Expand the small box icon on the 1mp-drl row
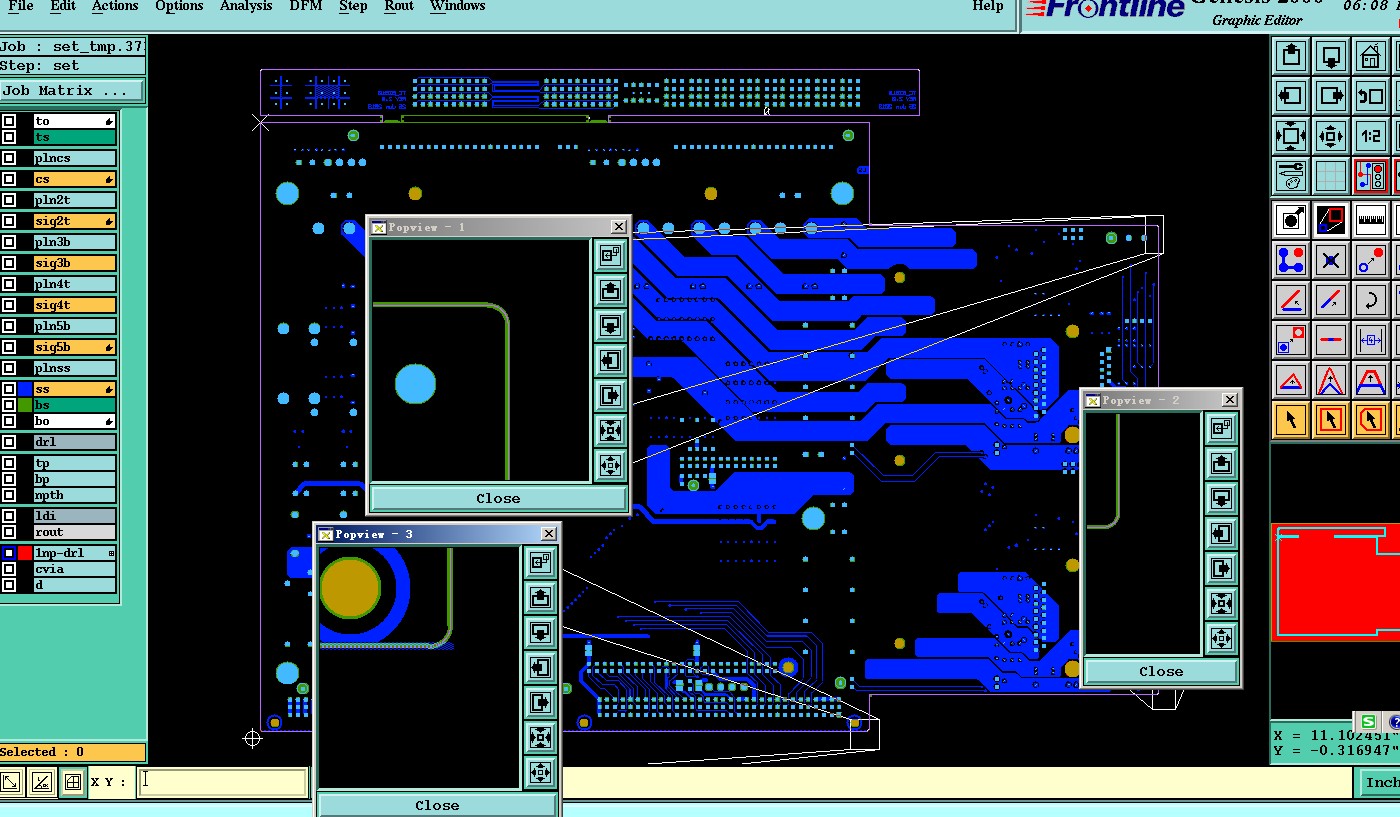The width and height of the screenshot is (1400, 817). (x=112, y=553)
